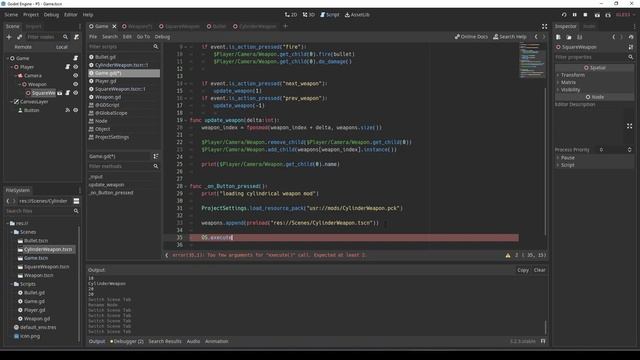
Task: Toggle Button node visibility
Action: click(76, 110)
